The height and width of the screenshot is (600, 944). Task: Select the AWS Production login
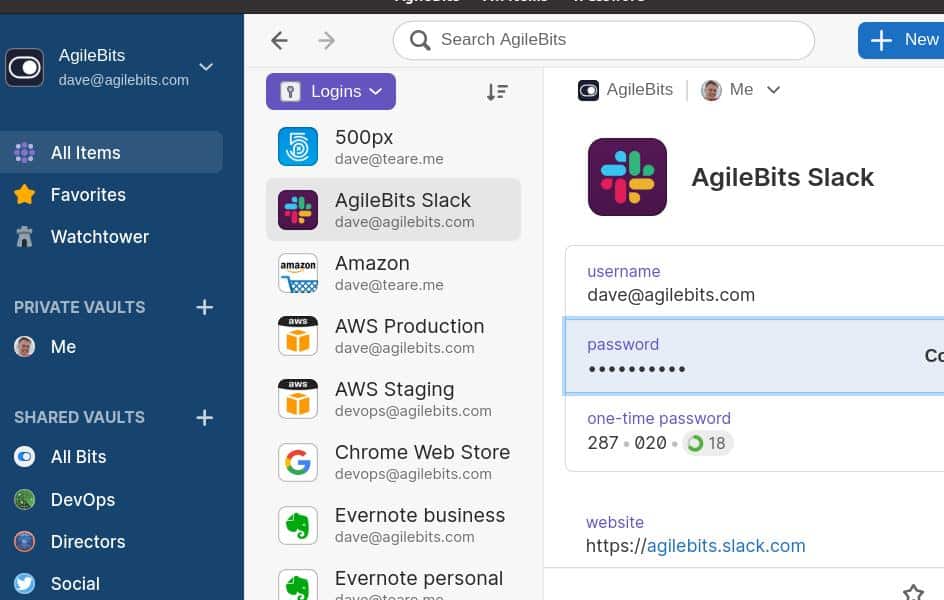393,336
